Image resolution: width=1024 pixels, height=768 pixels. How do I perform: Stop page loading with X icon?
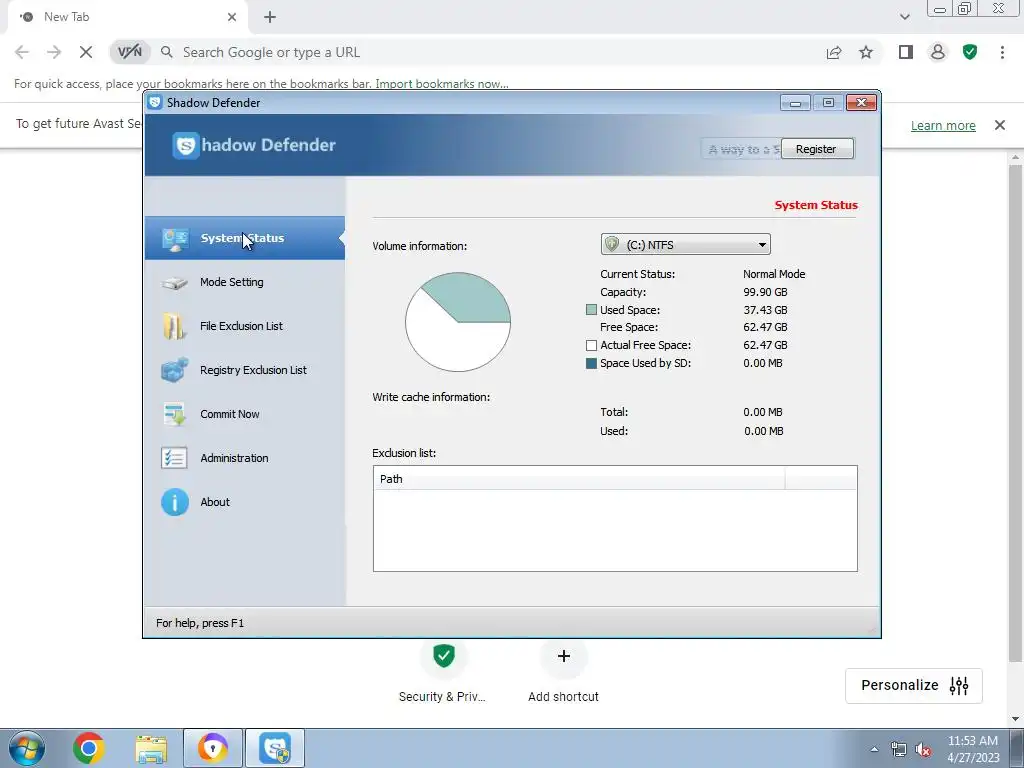(x=86, y=52)
